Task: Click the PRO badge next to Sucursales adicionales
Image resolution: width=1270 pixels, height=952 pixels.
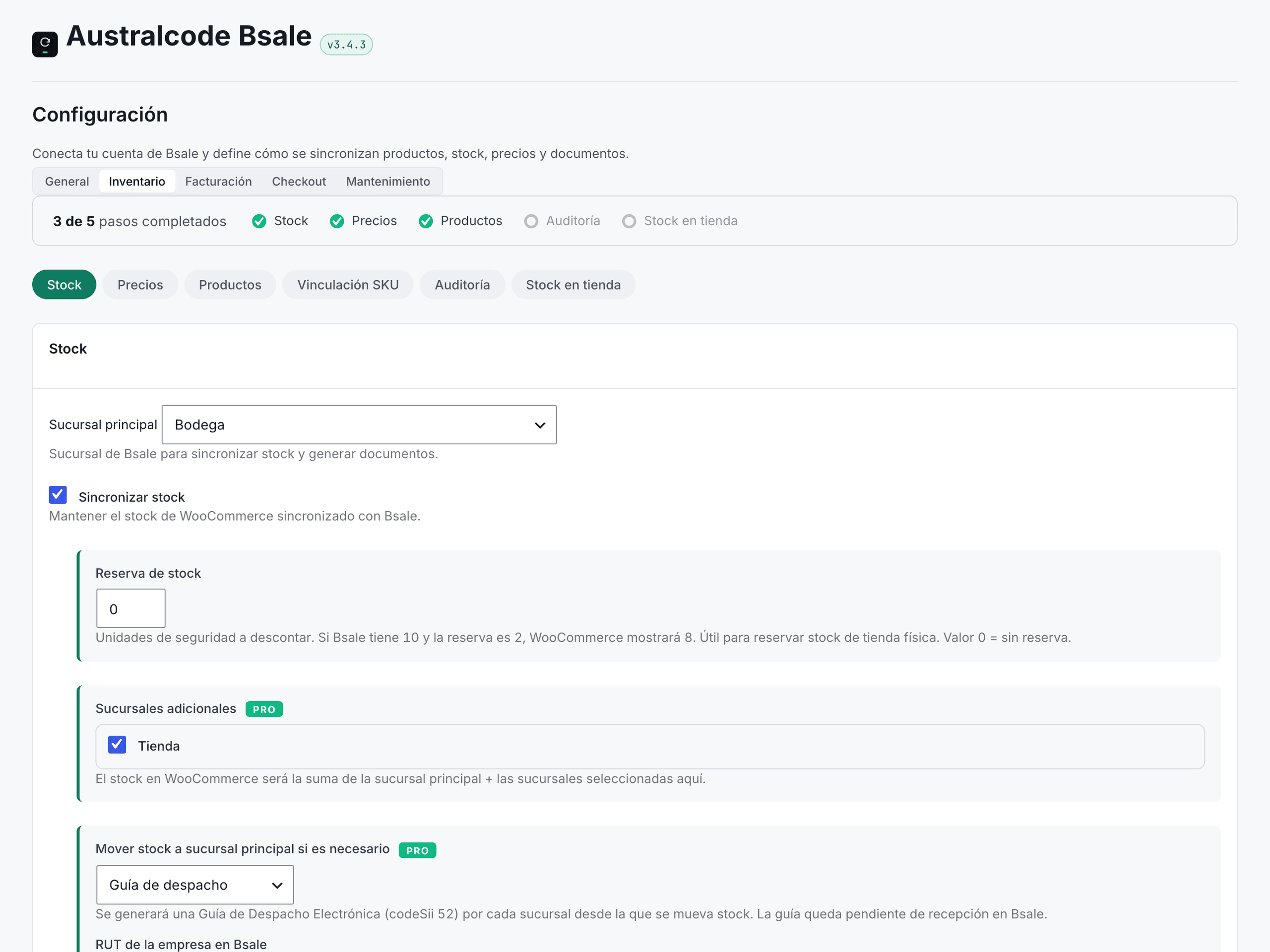Action: click(x=264, y=709)
